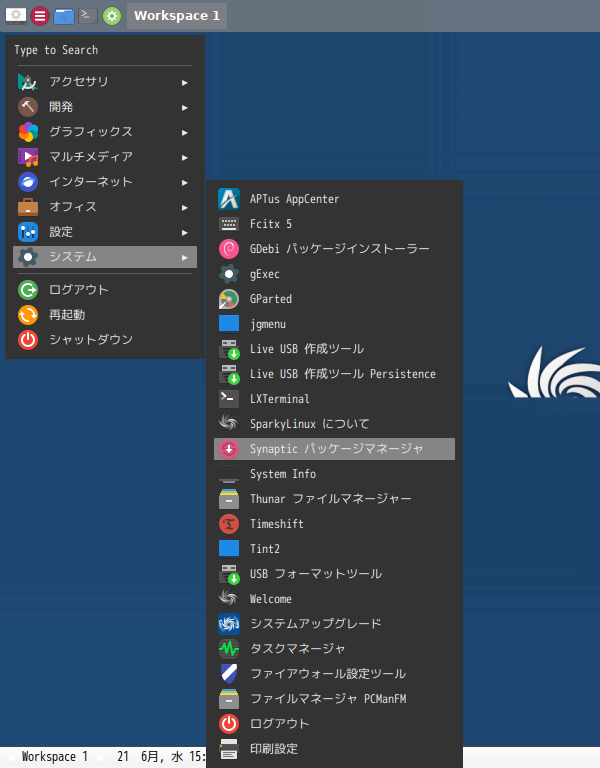The image size is (600, 768).
Task: Expand the オフィス submenu arrow
Action: (x=184, y=207)
